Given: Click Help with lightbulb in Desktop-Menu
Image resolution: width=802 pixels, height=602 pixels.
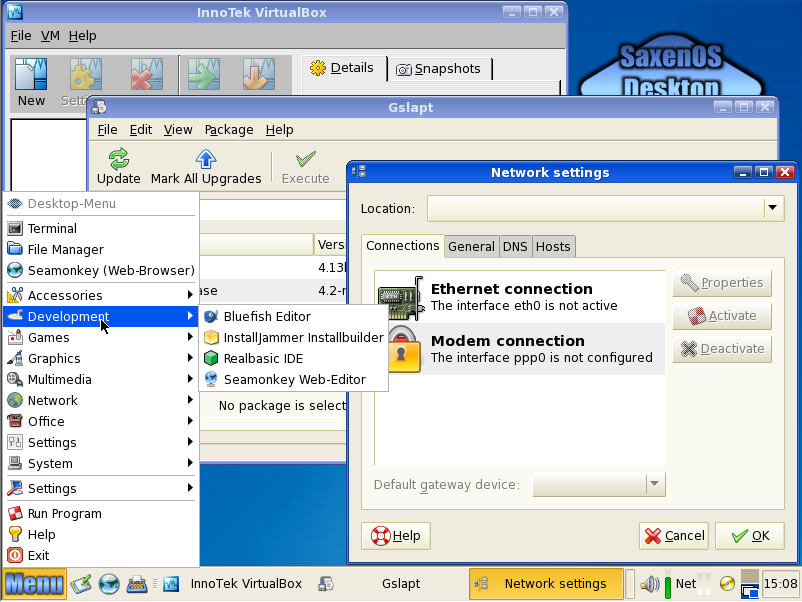Looking at the screenshot, I should pyautogui.click(x=101, y=534).
